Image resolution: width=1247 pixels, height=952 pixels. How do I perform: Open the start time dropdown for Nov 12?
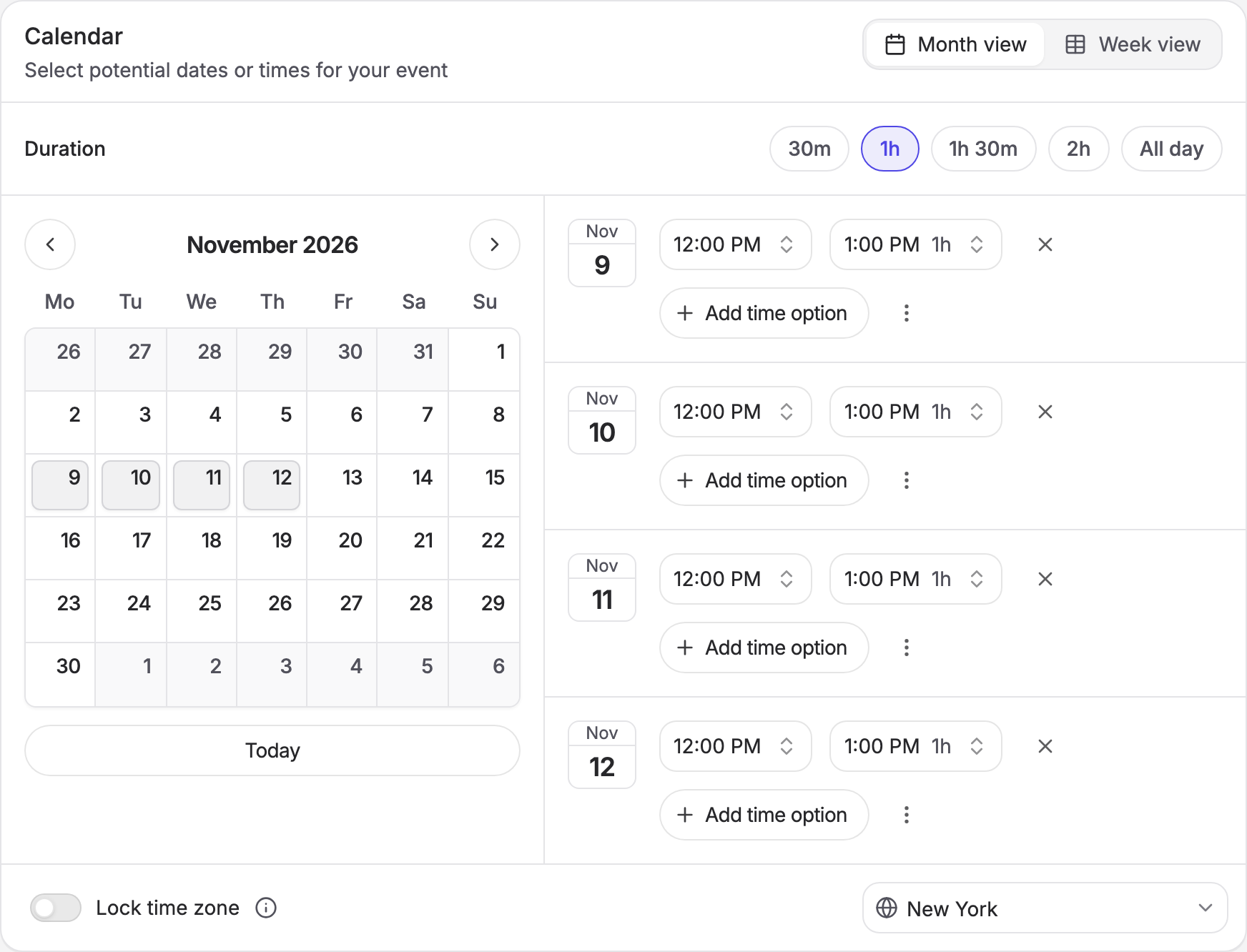click(735, 746)
